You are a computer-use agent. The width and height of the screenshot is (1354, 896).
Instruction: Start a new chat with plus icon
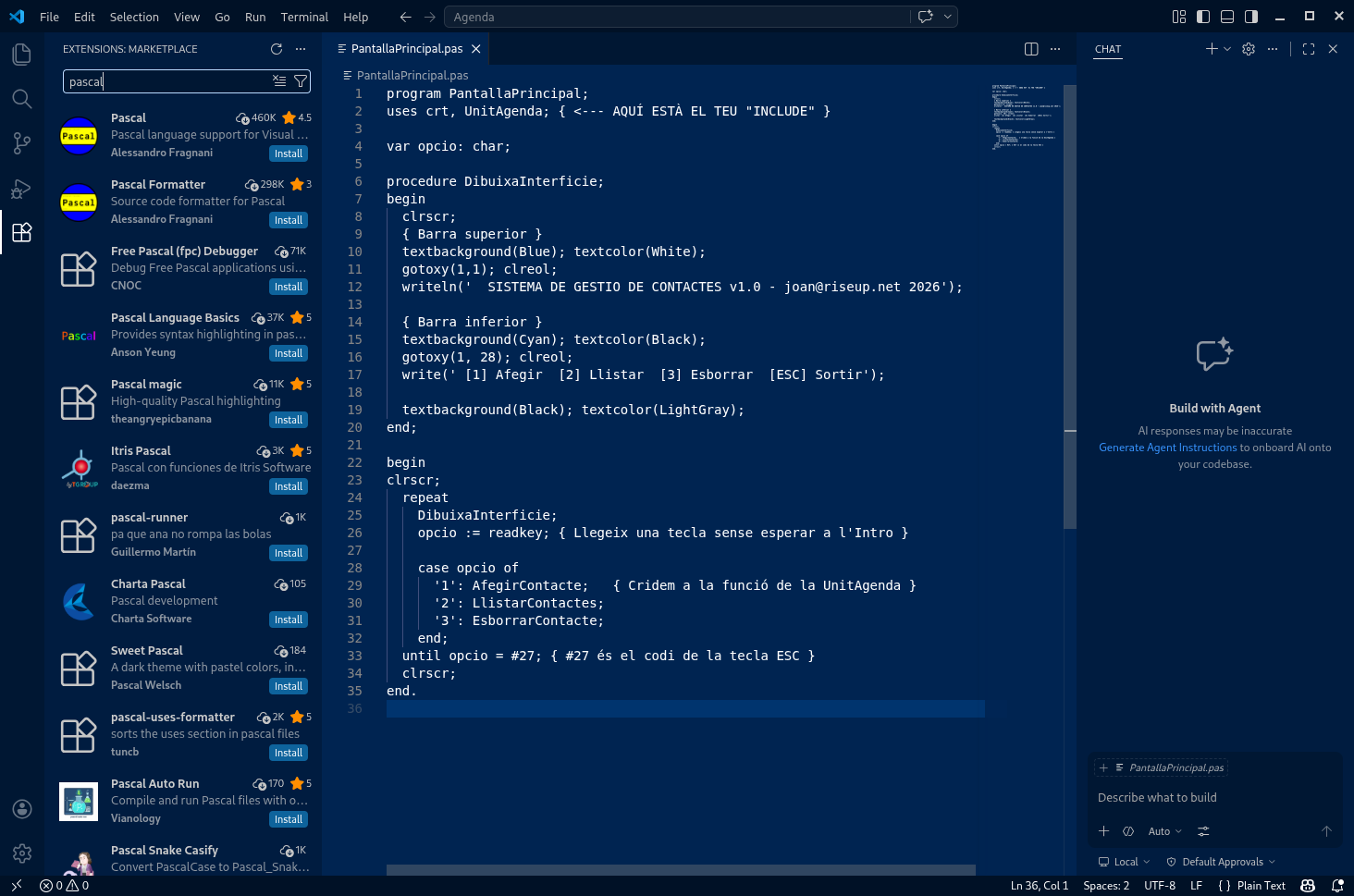1212,49
